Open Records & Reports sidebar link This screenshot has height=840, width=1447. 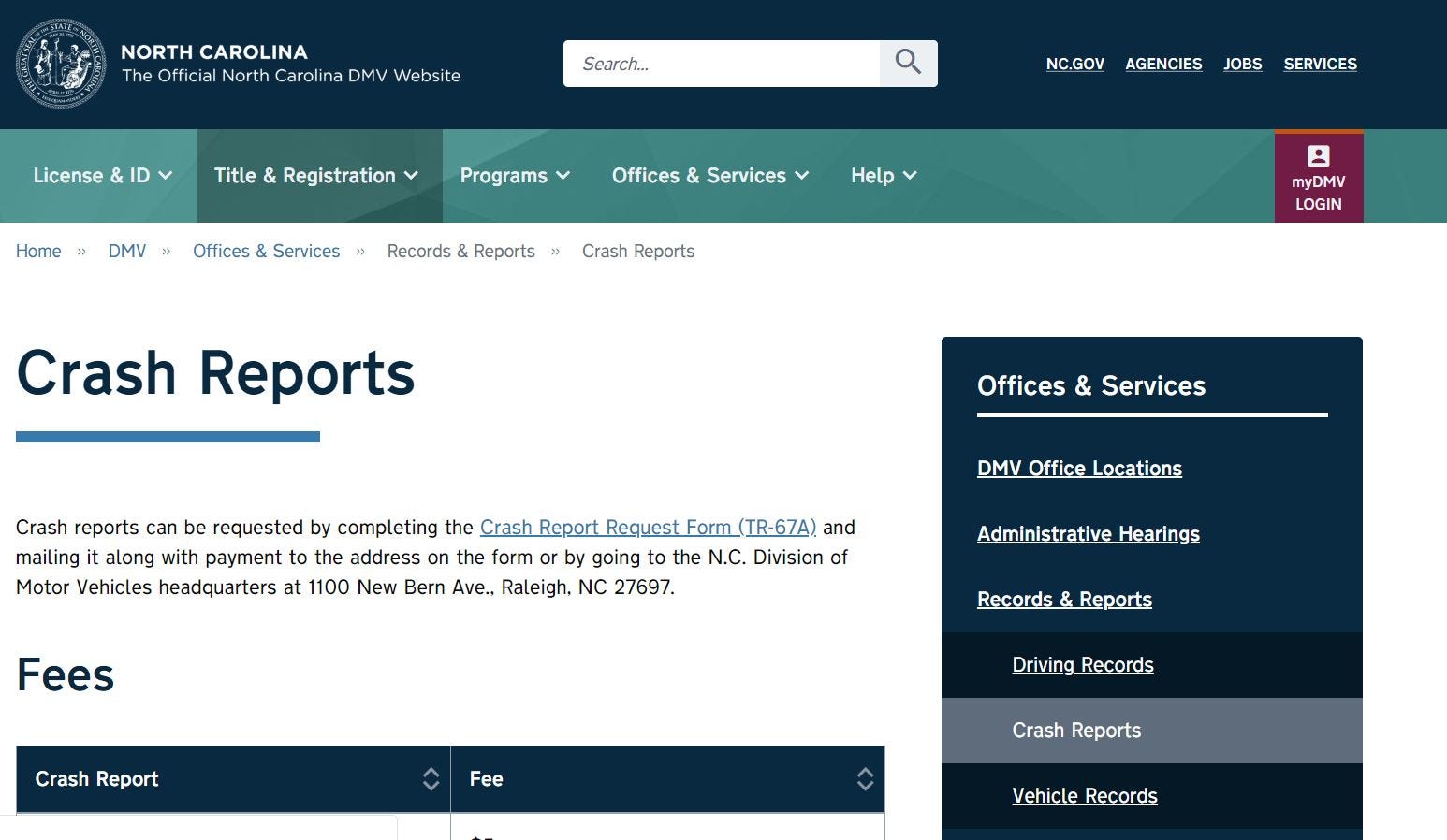[1064, 600]
